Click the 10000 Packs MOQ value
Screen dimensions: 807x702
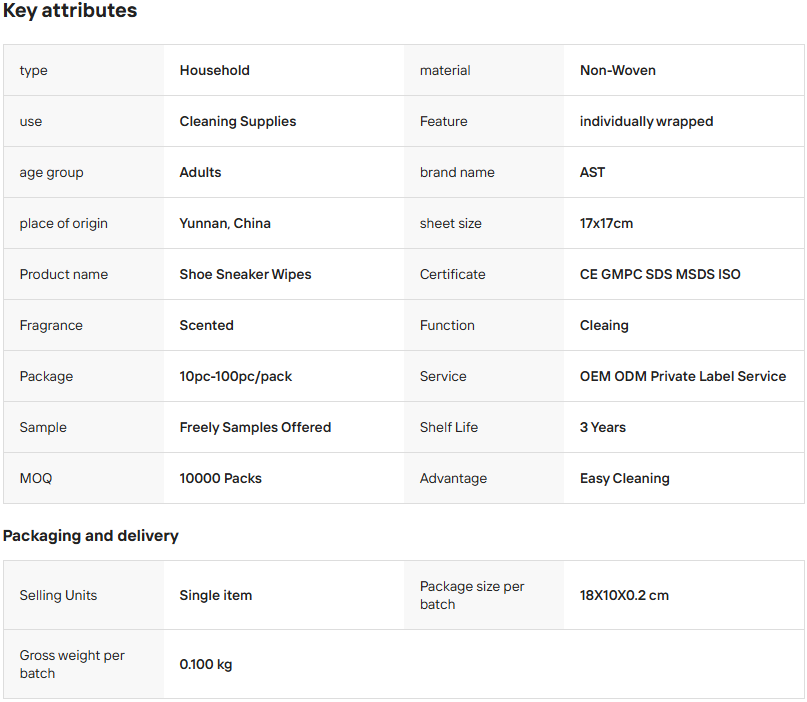[x=220, y=478]
